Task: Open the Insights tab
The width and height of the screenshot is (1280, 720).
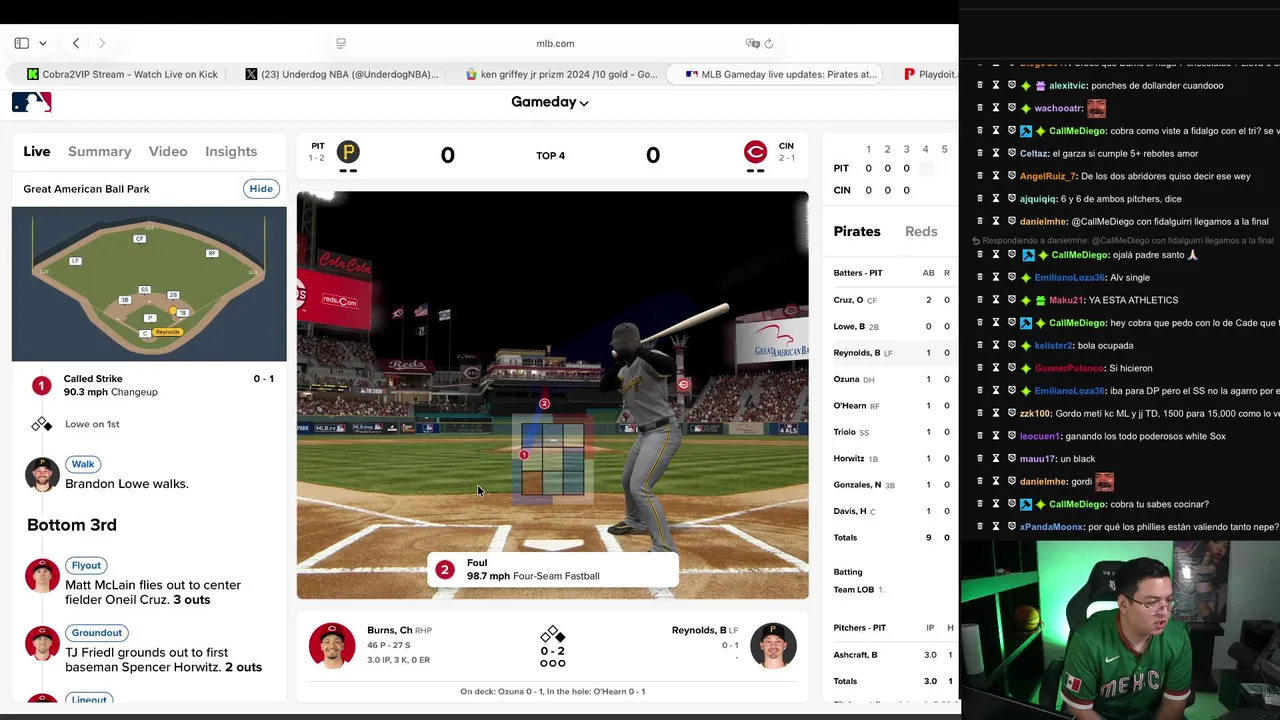Action: pos(231,151)
